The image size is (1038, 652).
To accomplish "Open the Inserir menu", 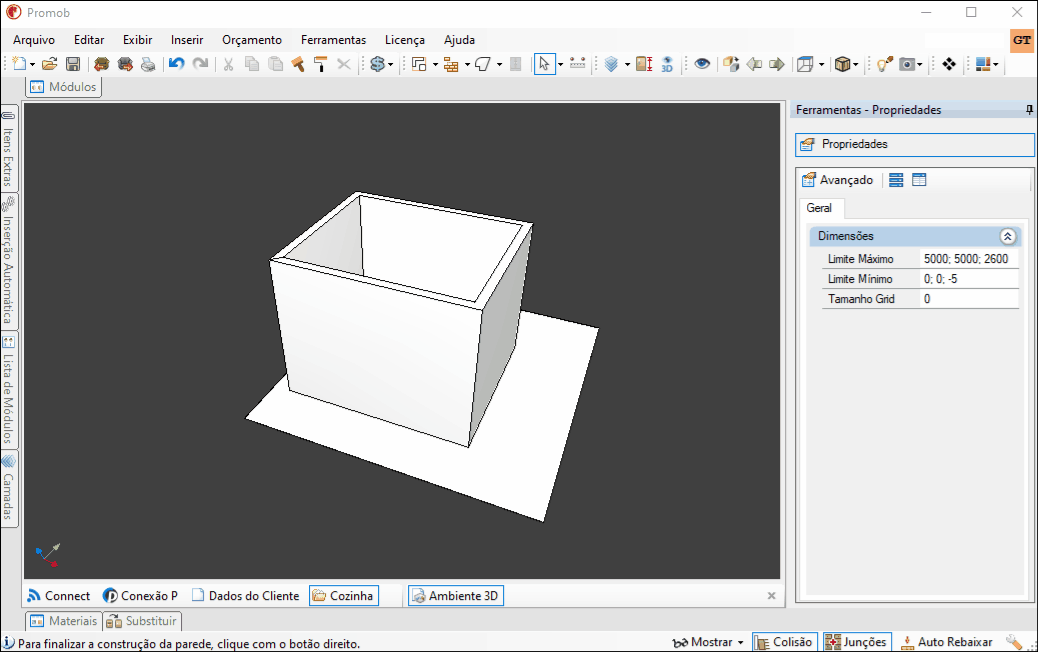I will point(187,40).
